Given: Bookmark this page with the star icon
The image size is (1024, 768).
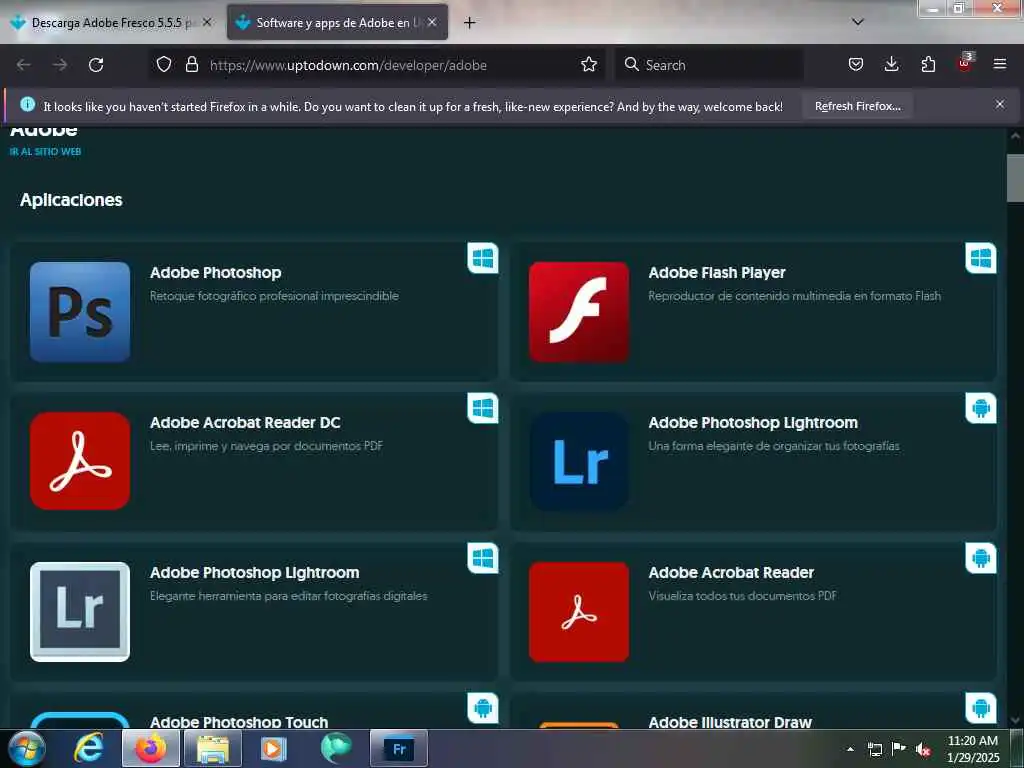Looking at the screenshot, I should click(x=588, y=65).
